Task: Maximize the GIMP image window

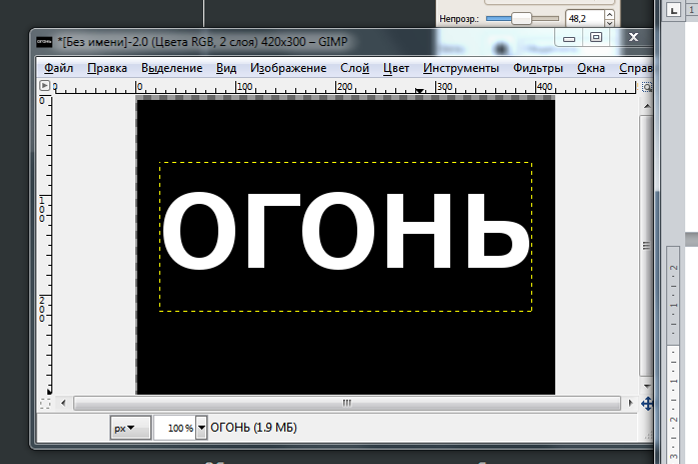Action: click(x=596, y=37)
